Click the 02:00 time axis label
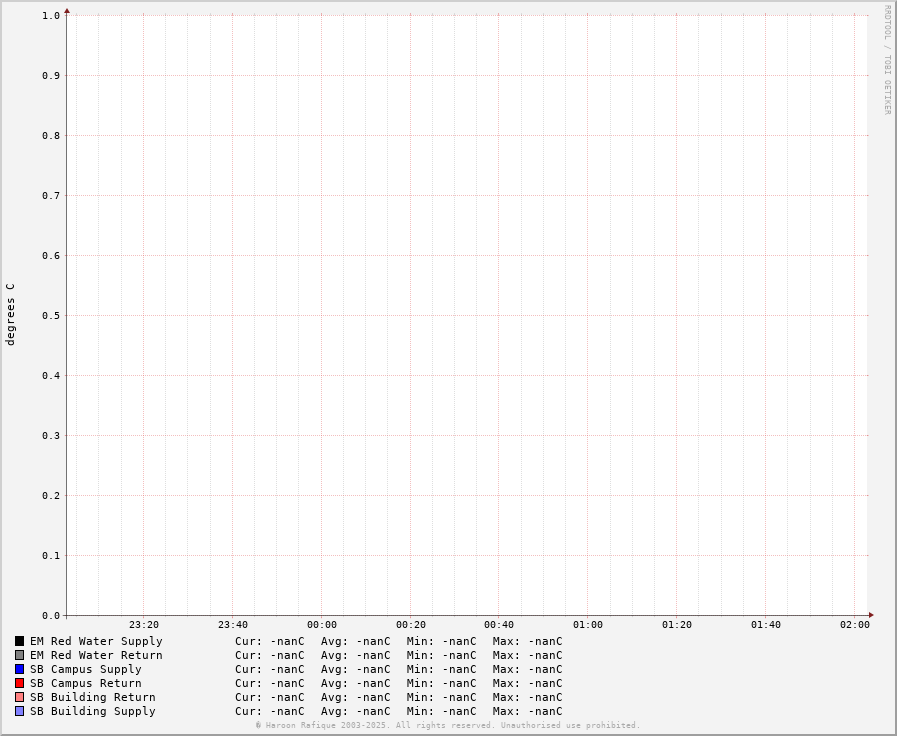 [855, 625]
